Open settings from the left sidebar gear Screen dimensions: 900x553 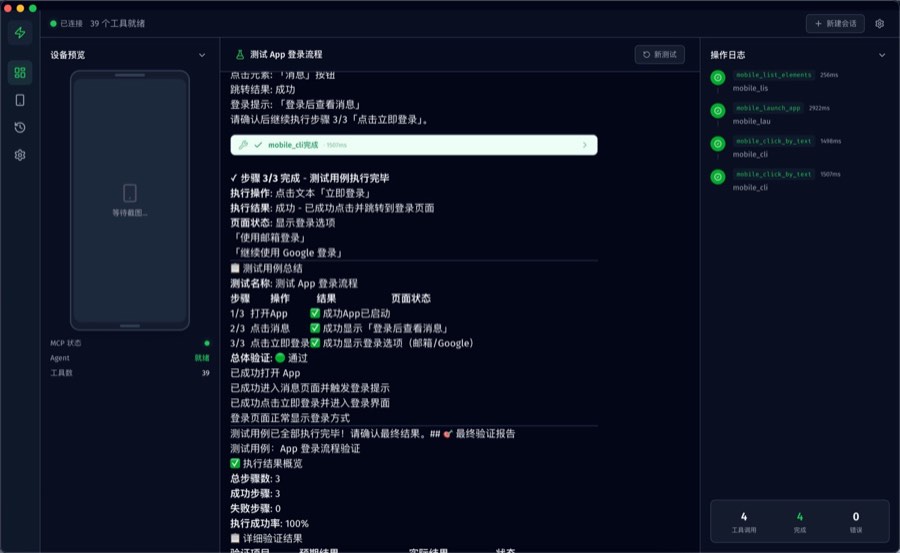point(20,155)
